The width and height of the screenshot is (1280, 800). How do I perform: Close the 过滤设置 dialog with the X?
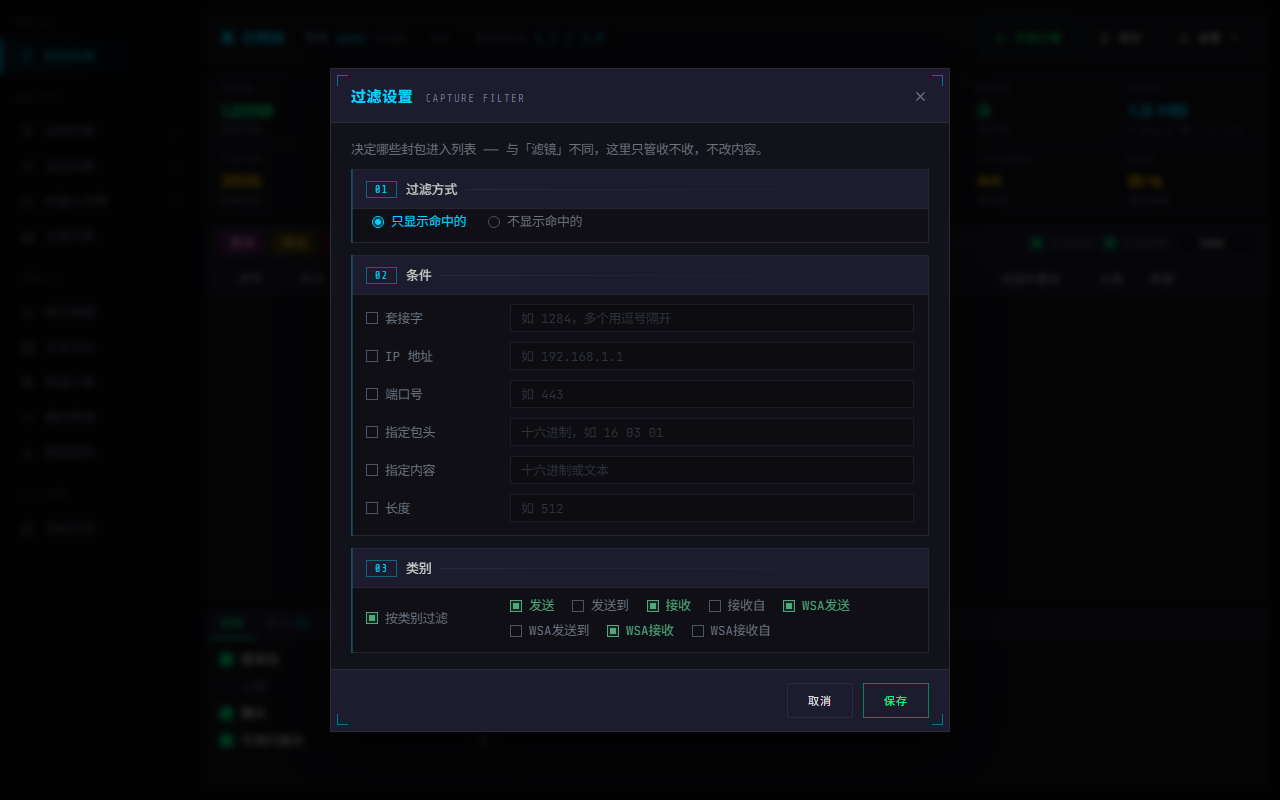(x=920, y=97)
